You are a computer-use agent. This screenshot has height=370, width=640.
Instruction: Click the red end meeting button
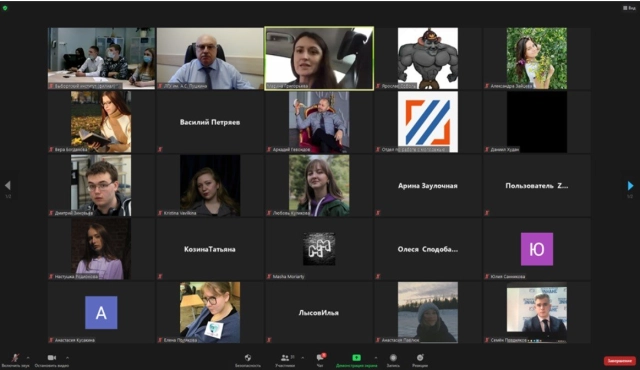click(620, 361)
